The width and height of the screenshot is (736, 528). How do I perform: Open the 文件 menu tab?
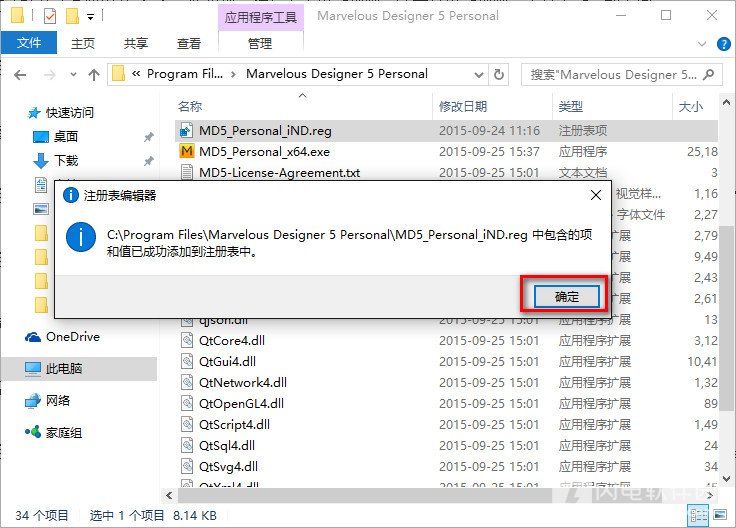tap(29, 43)
